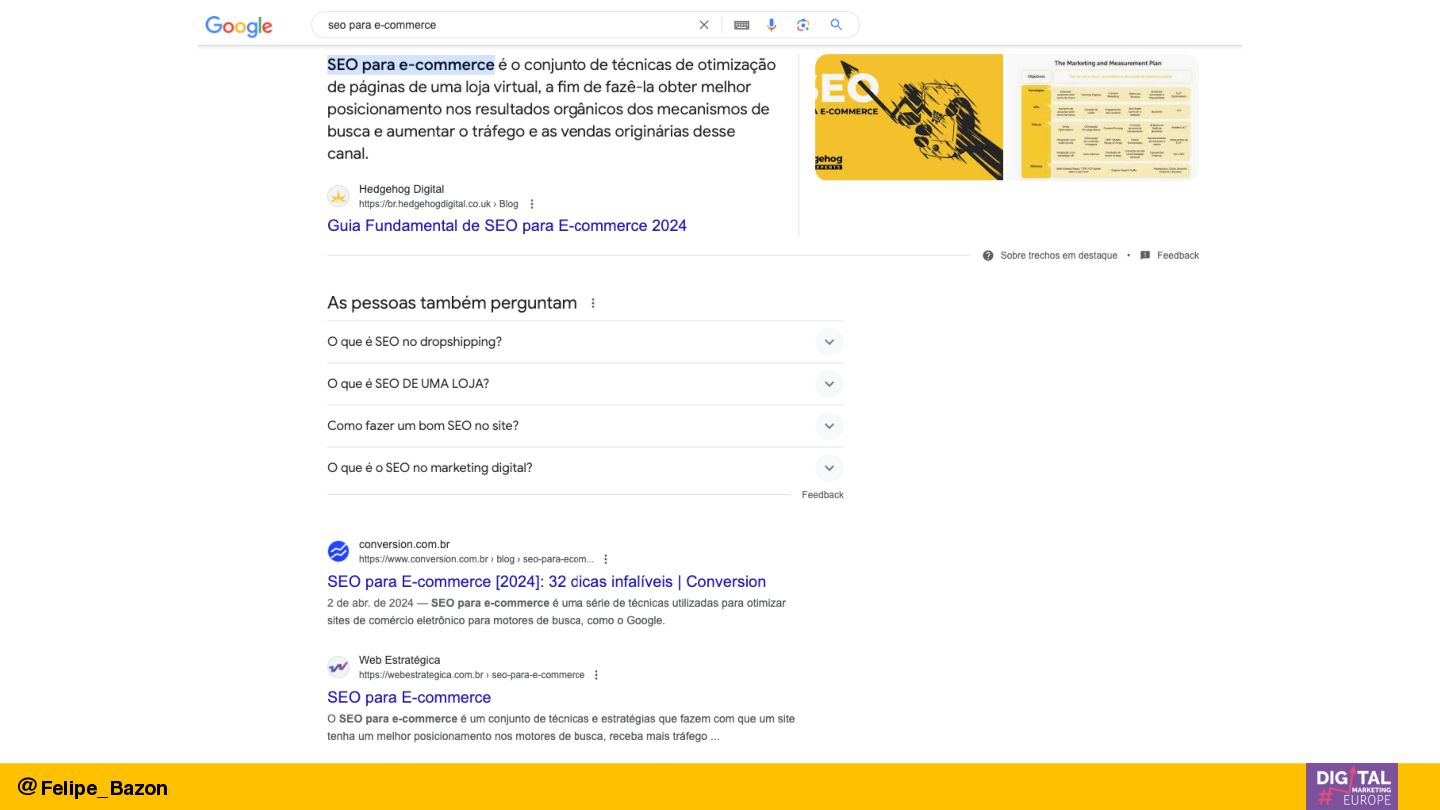
Task: Open the on-screen keyboard icon
Action: tap(742, 25)
